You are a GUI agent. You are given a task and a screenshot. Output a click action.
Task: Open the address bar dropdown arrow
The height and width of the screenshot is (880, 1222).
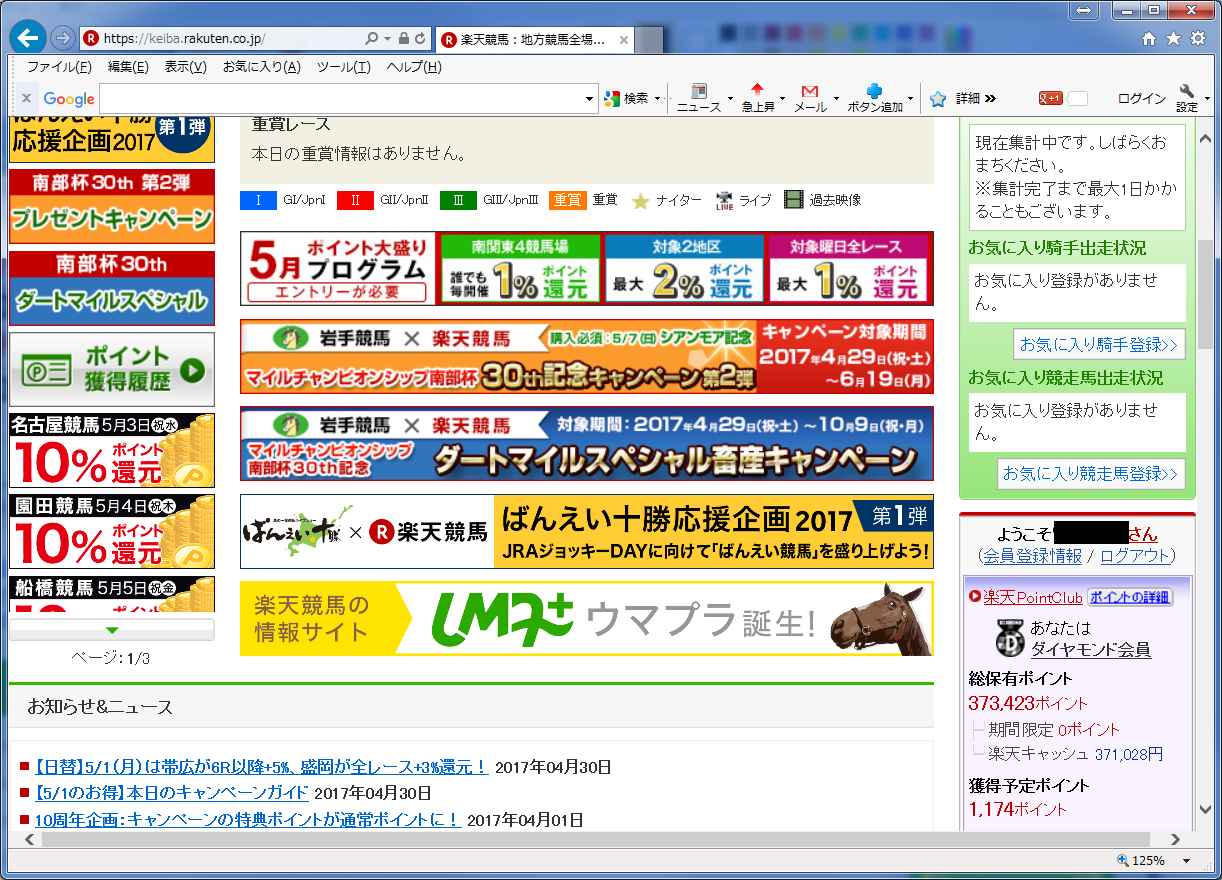point(388,39)
